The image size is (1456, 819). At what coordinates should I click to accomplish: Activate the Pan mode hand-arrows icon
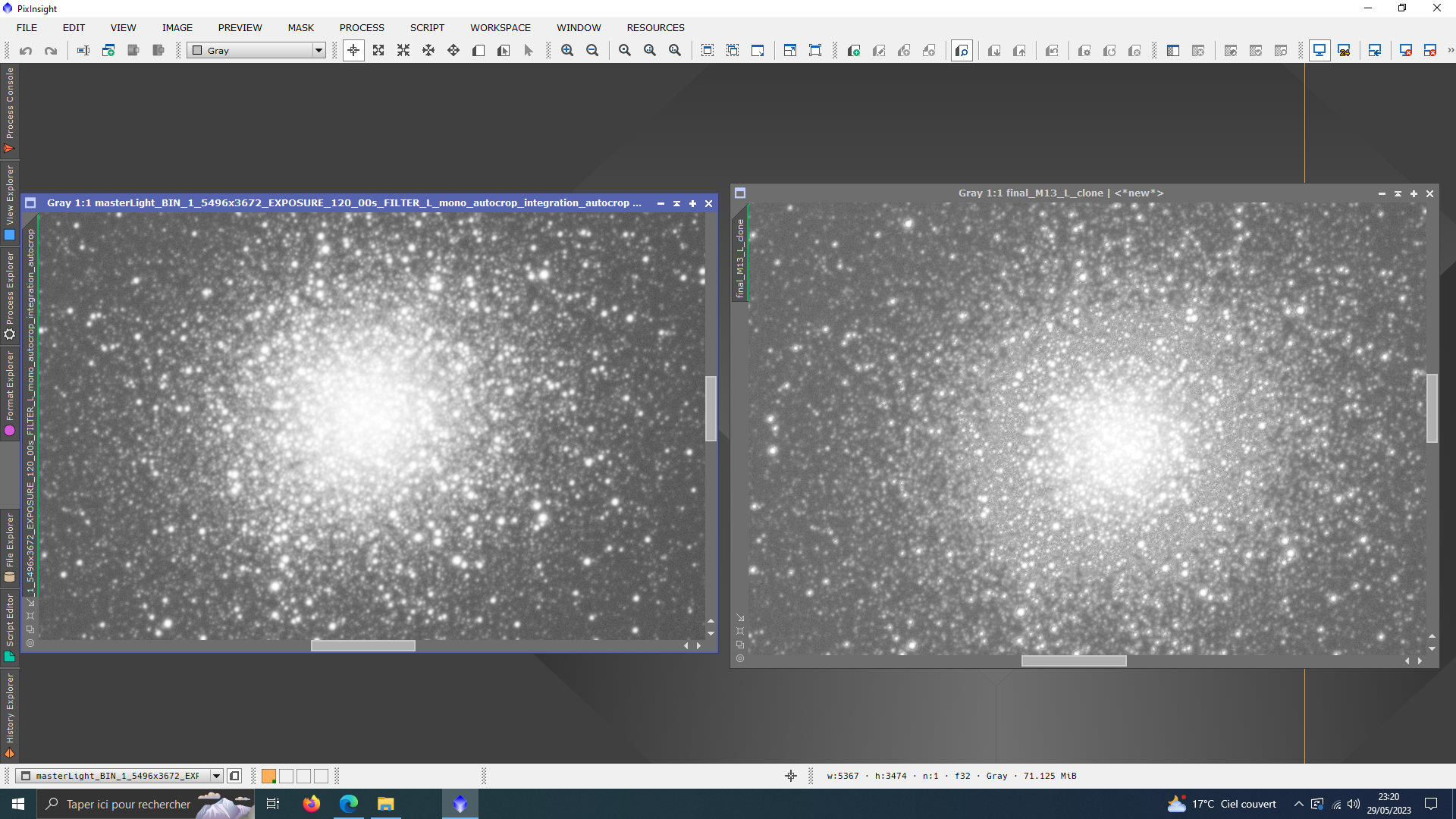pos(428,50)
